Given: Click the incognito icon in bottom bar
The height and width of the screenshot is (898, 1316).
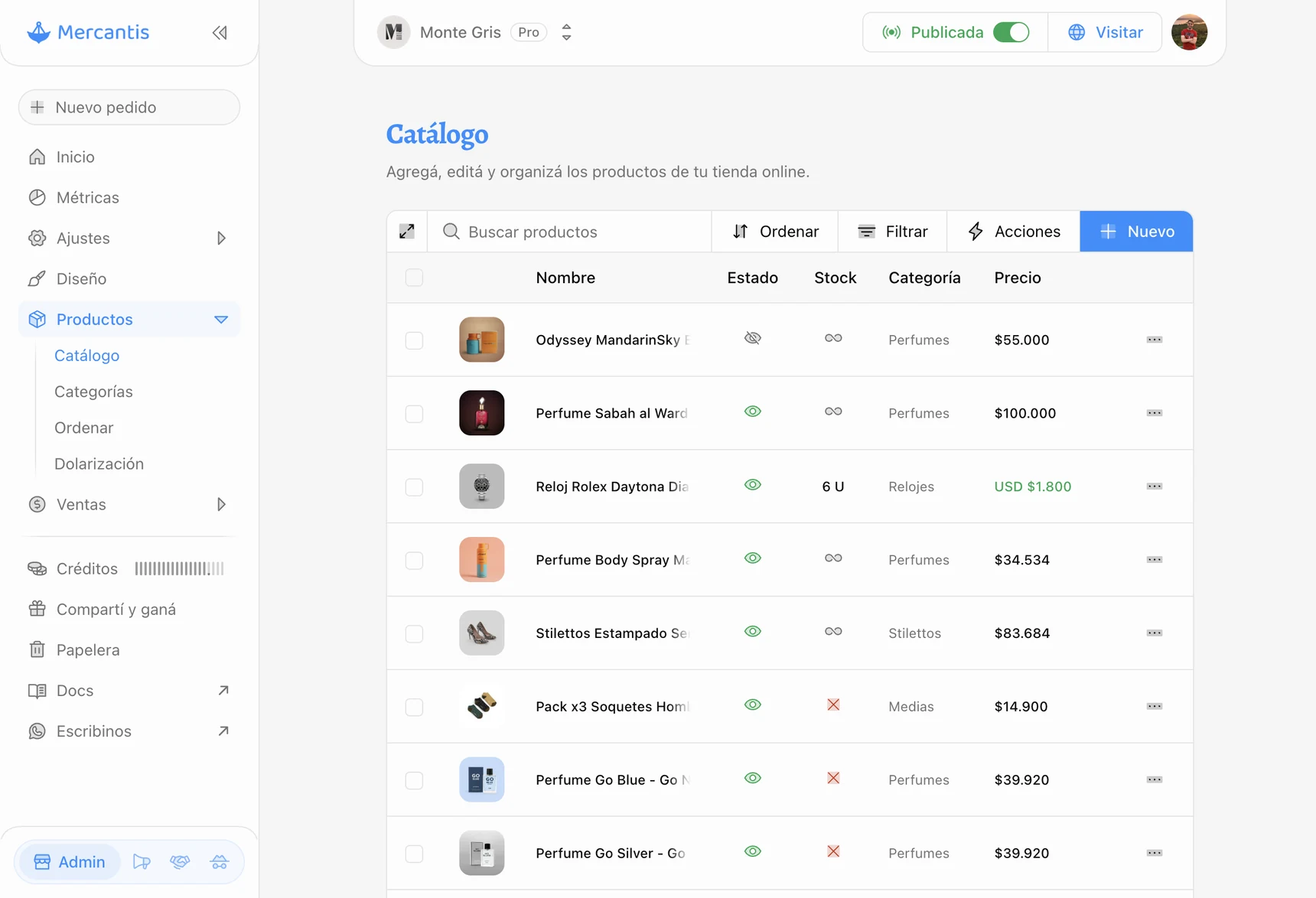Looking at the screenshot, I should point(220,862).
